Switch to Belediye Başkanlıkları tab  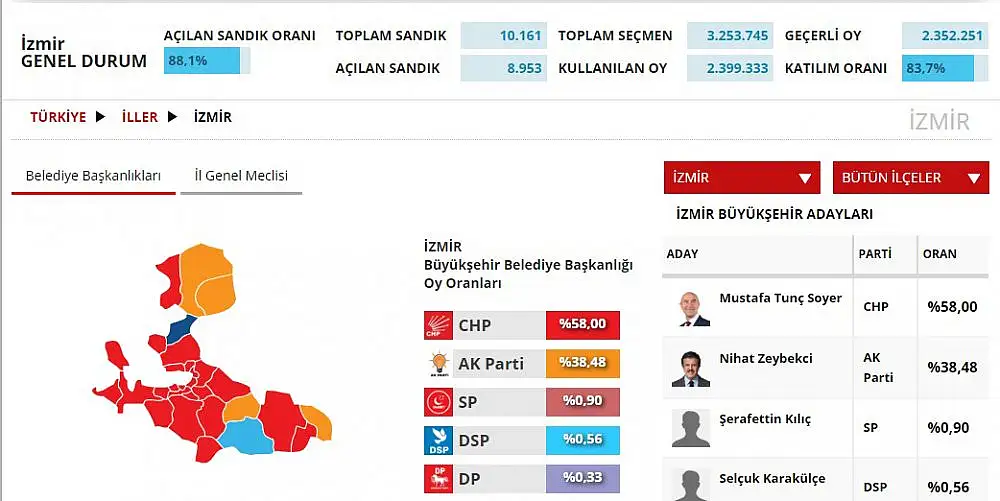[93, 176]
